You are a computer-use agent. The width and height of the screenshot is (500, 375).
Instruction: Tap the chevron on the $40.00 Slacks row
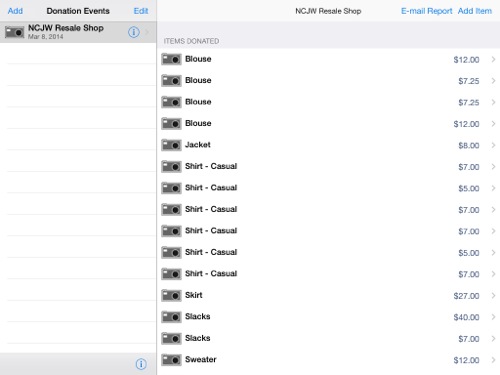493,317
